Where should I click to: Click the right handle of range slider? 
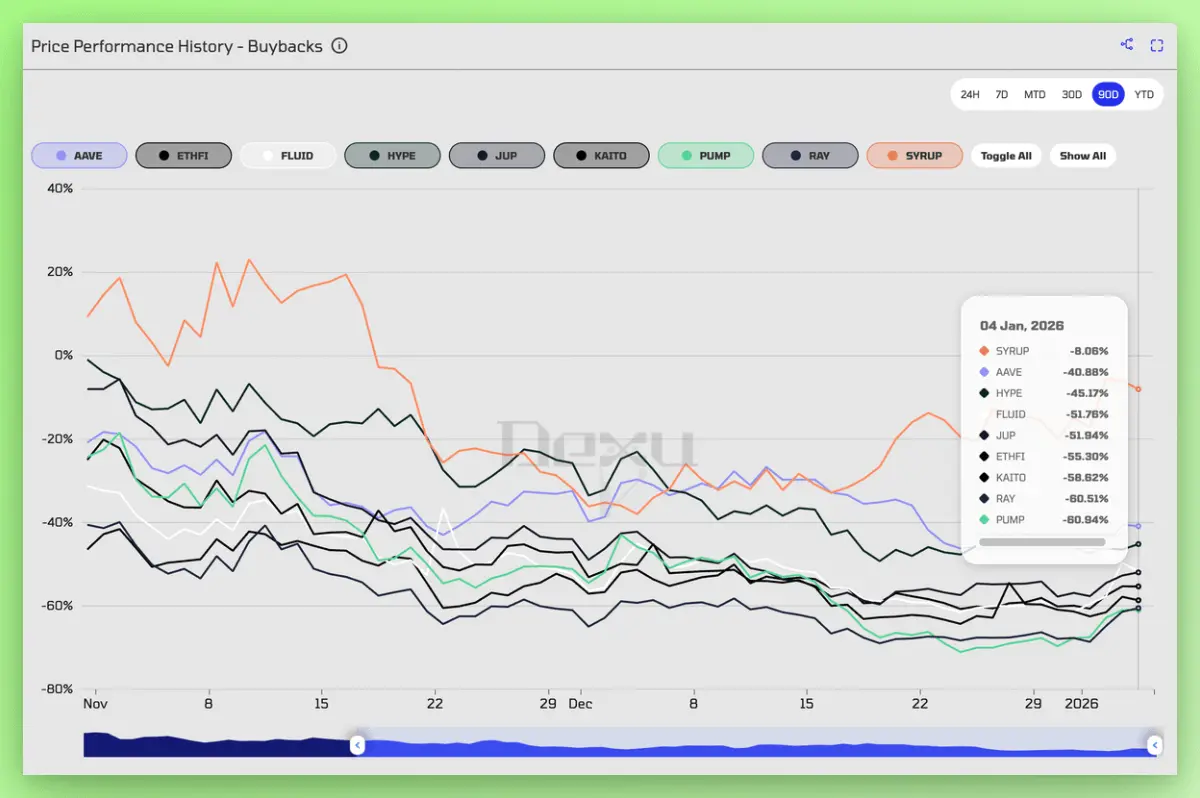tap(1154, 744)
